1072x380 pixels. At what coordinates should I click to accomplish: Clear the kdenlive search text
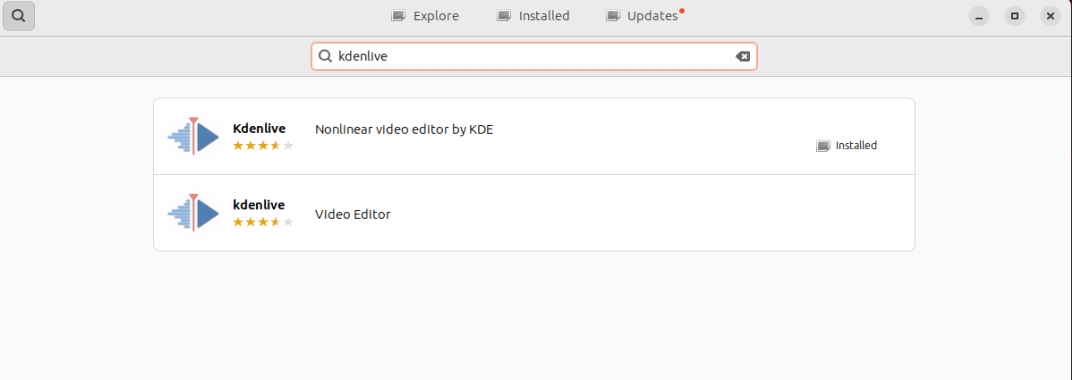click(742, 57)
